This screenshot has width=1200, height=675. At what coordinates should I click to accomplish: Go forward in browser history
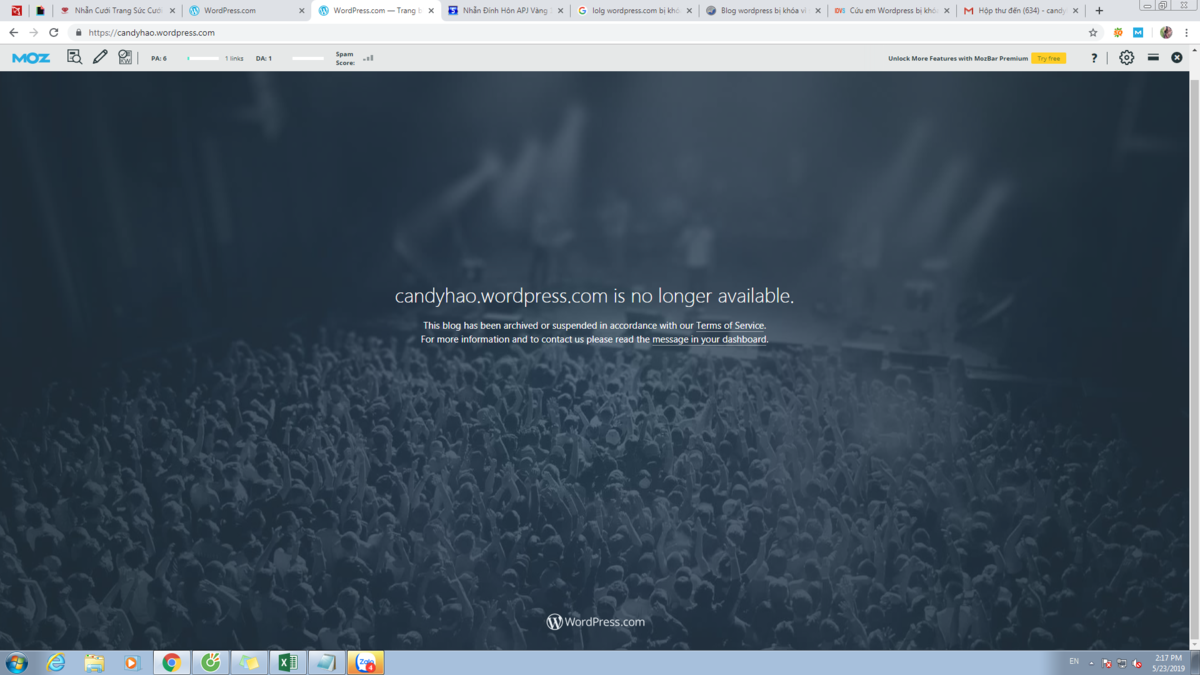[x=33, y=33]
